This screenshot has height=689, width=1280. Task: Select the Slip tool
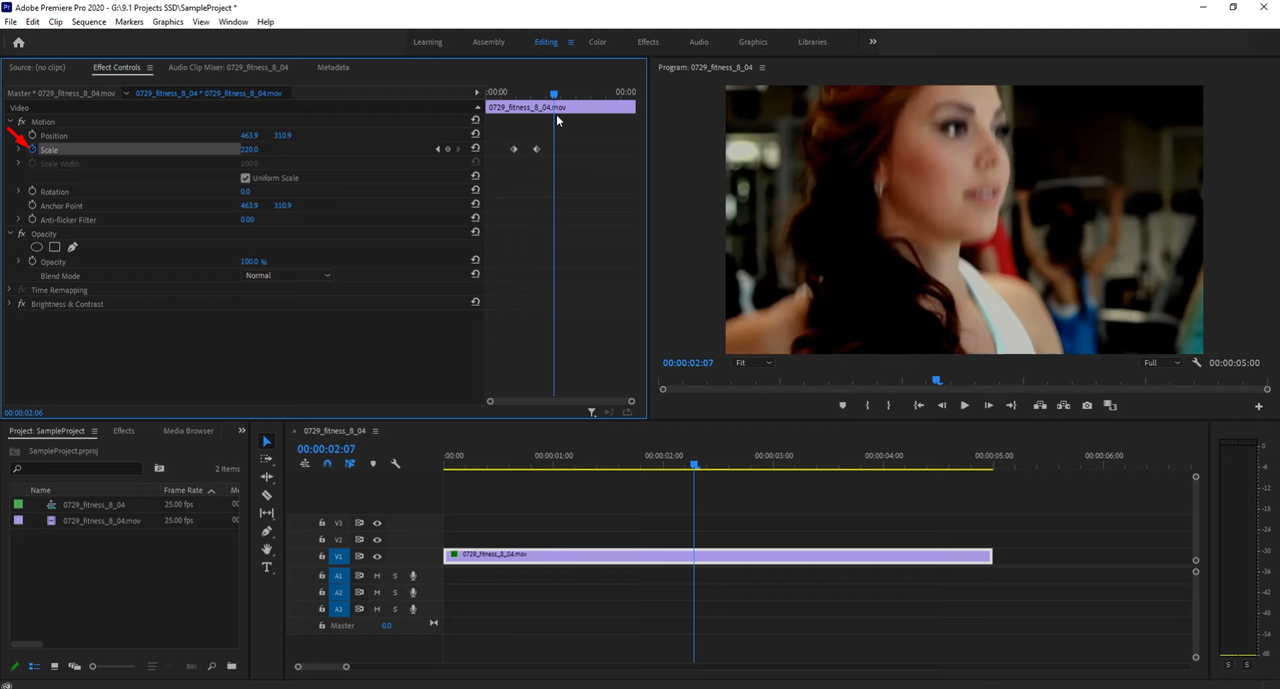pos(267,513)
